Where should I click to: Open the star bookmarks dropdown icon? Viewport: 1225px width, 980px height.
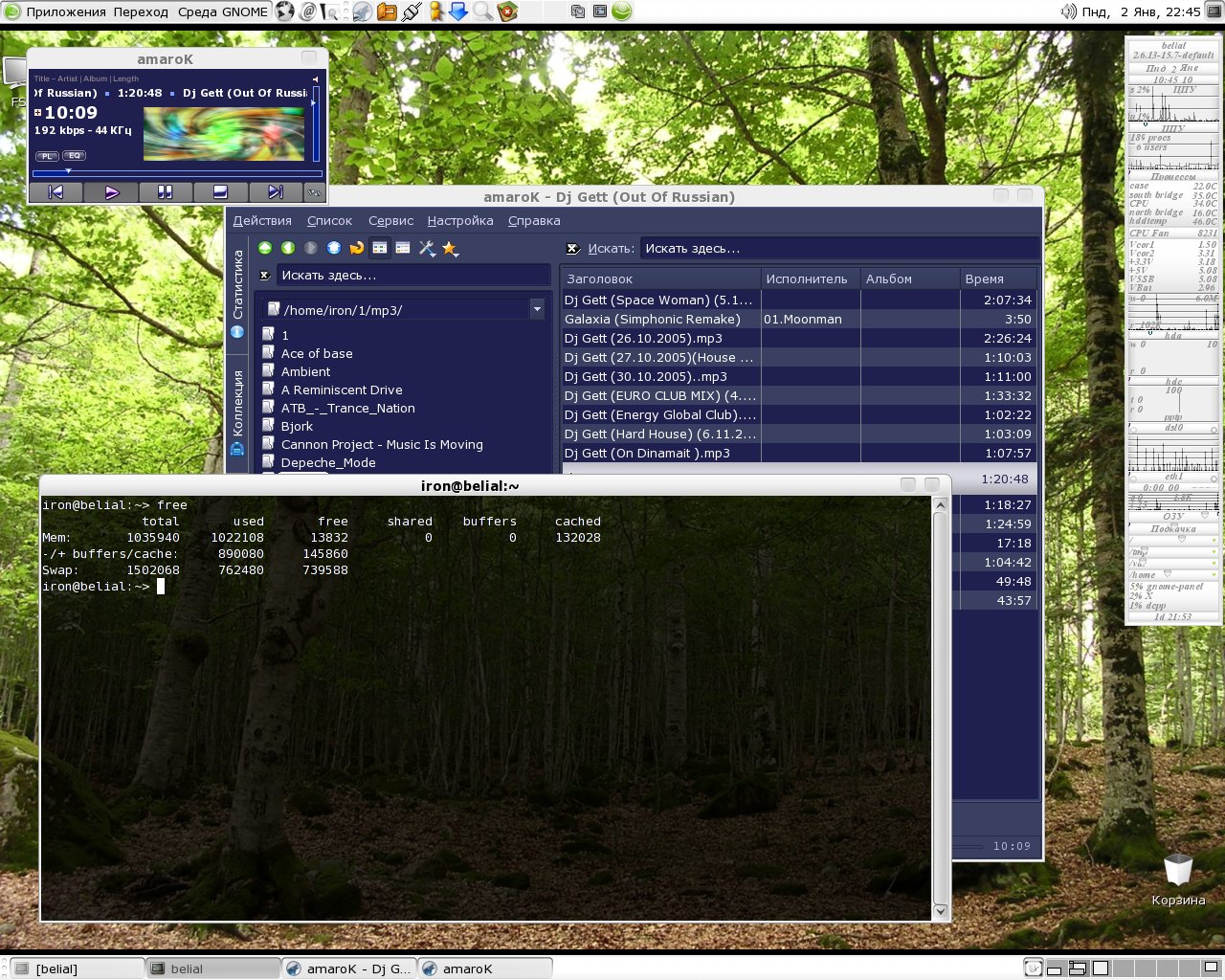point(451,249)
